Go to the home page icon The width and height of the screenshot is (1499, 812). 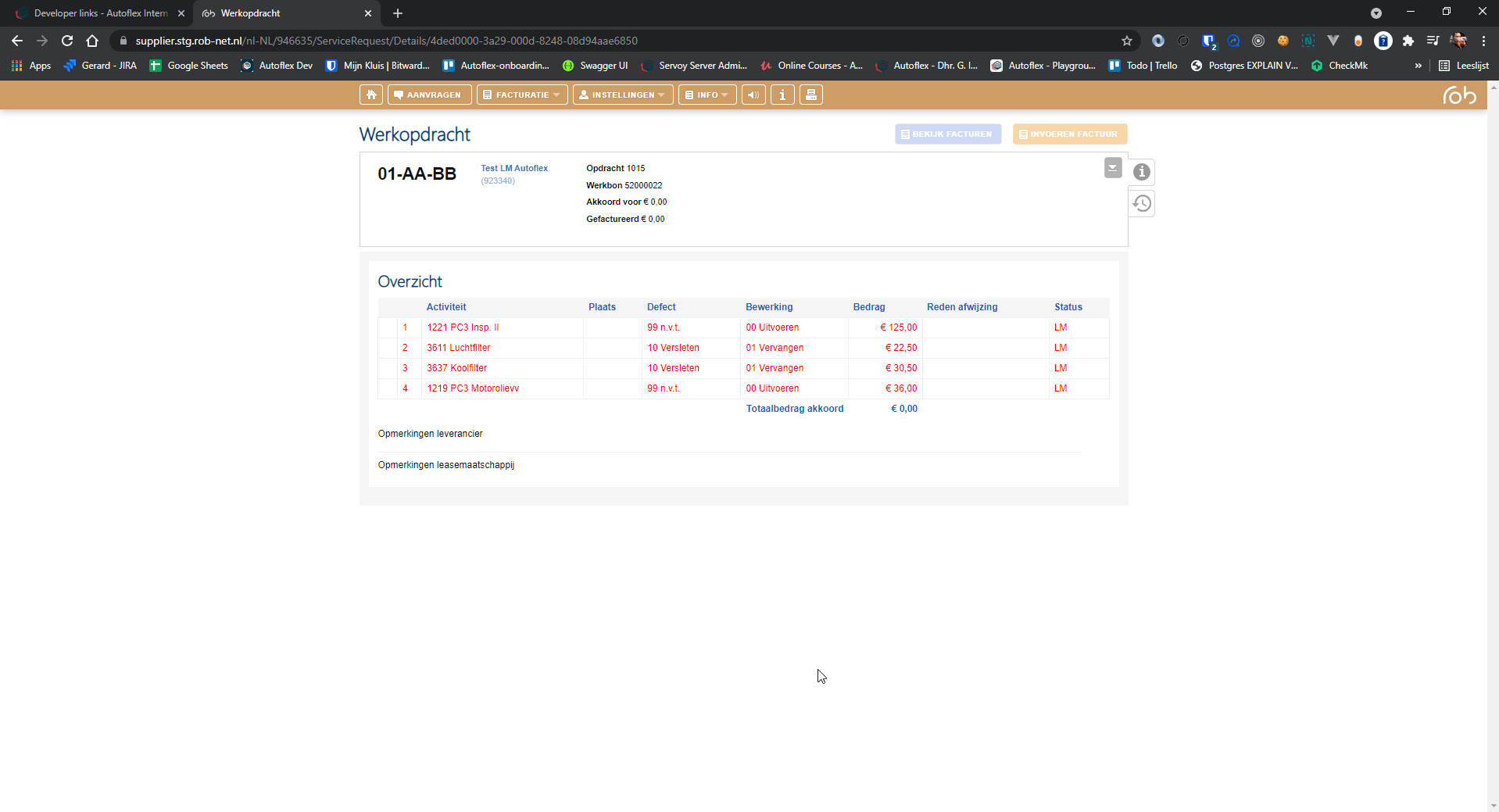[x=371, y=95]
